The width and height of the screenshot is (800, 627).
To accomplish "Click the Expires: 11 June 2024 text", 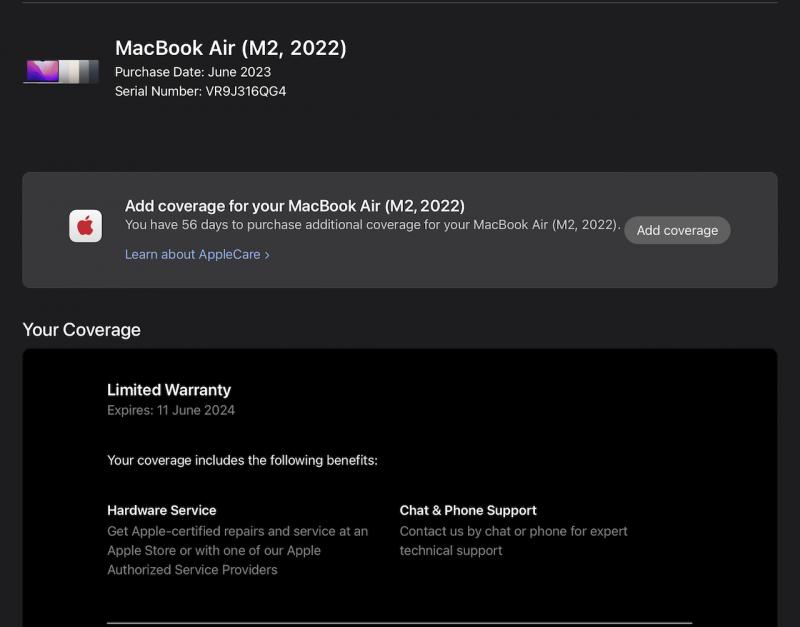I will tap(171, 410).
